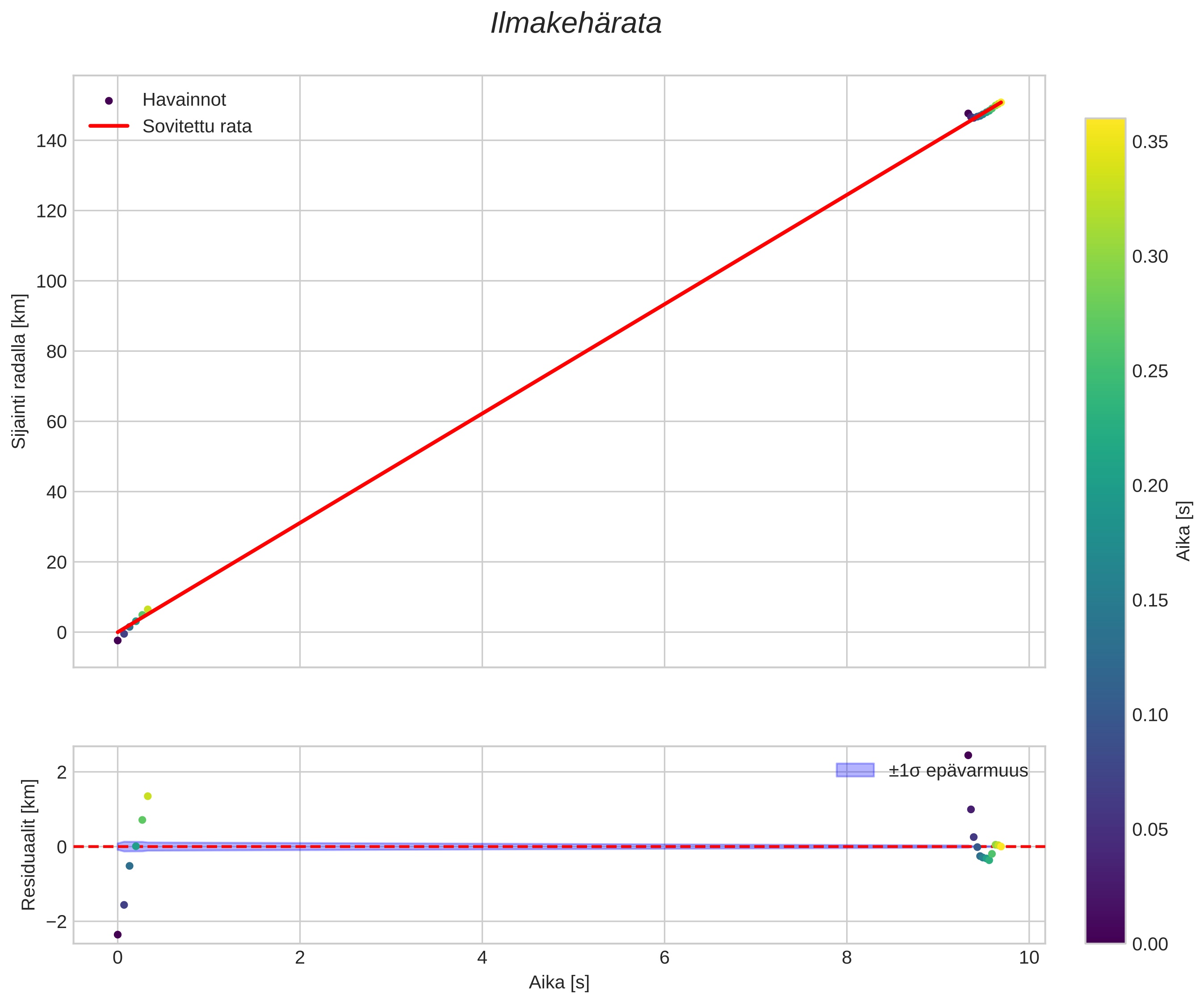The width and height of the screenshot is (1204, 1003).
Task: Click the '±1σ epävarmuus' legend text
Action: 958,771
